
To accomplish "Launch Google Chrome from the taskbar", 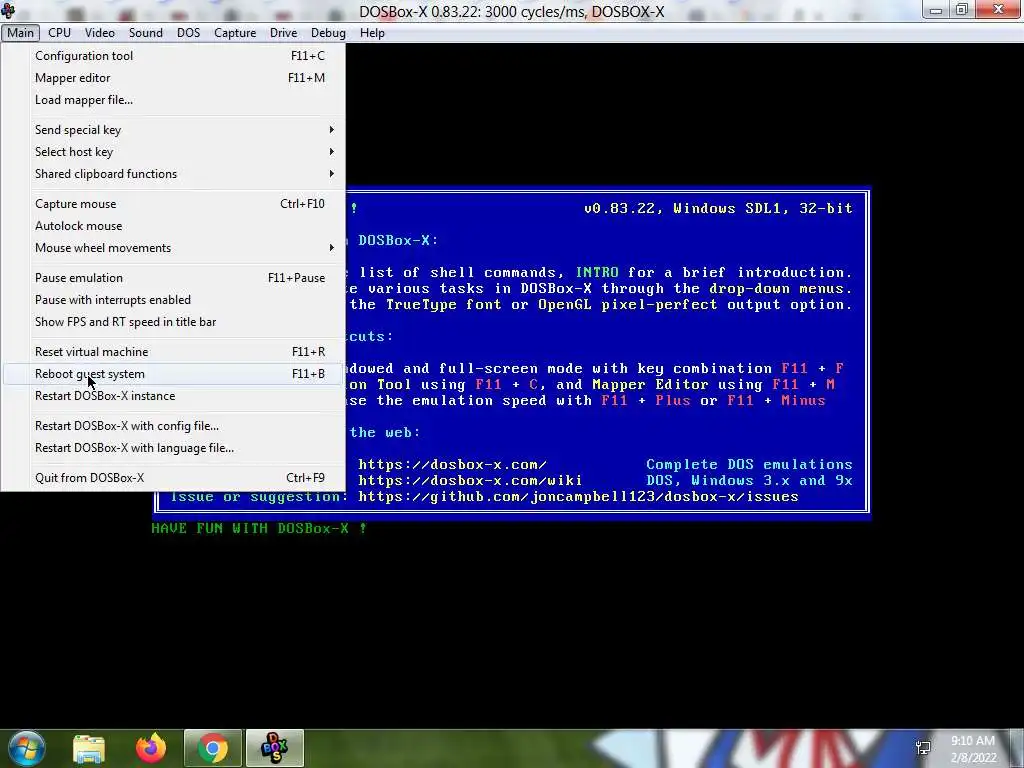I will (213, 748).
